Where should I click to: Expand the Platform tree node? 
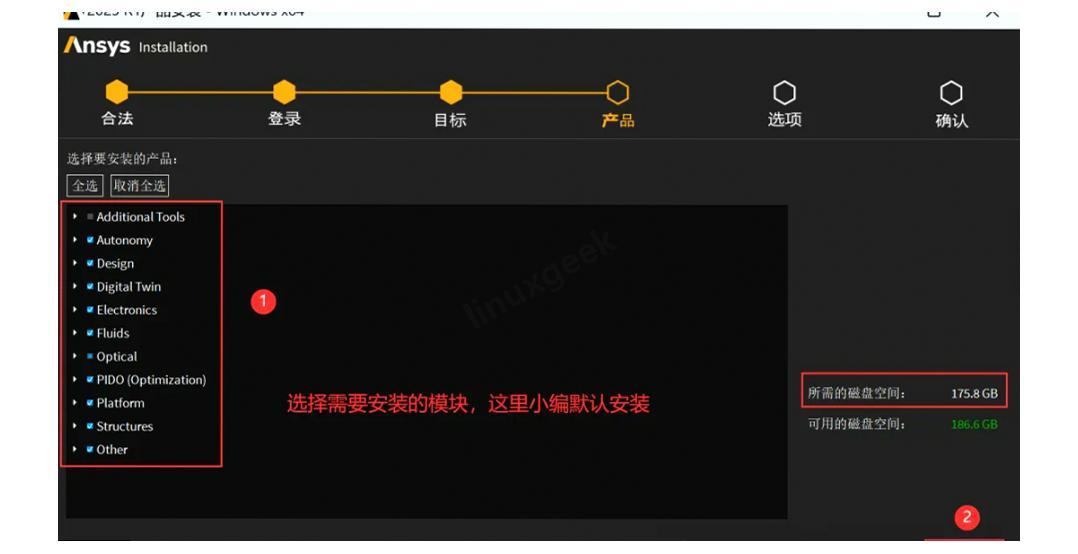(75, 403)
